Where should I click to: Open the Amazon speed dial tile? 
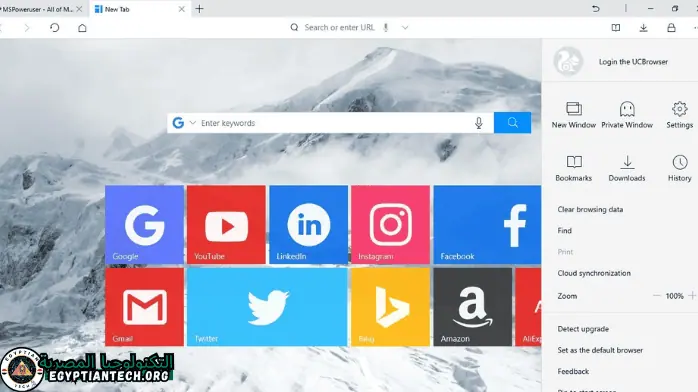[473, 307]
